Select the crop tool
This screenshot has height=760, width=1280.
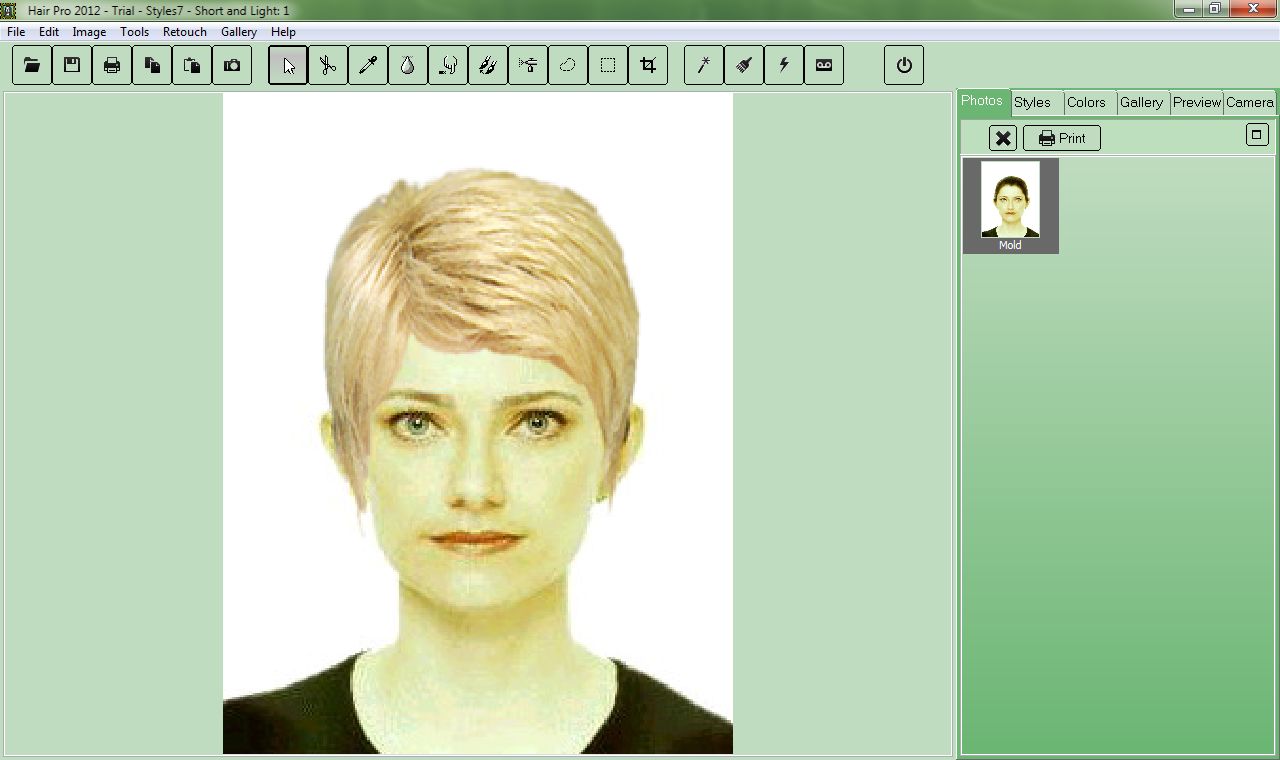tap(648, 65)
